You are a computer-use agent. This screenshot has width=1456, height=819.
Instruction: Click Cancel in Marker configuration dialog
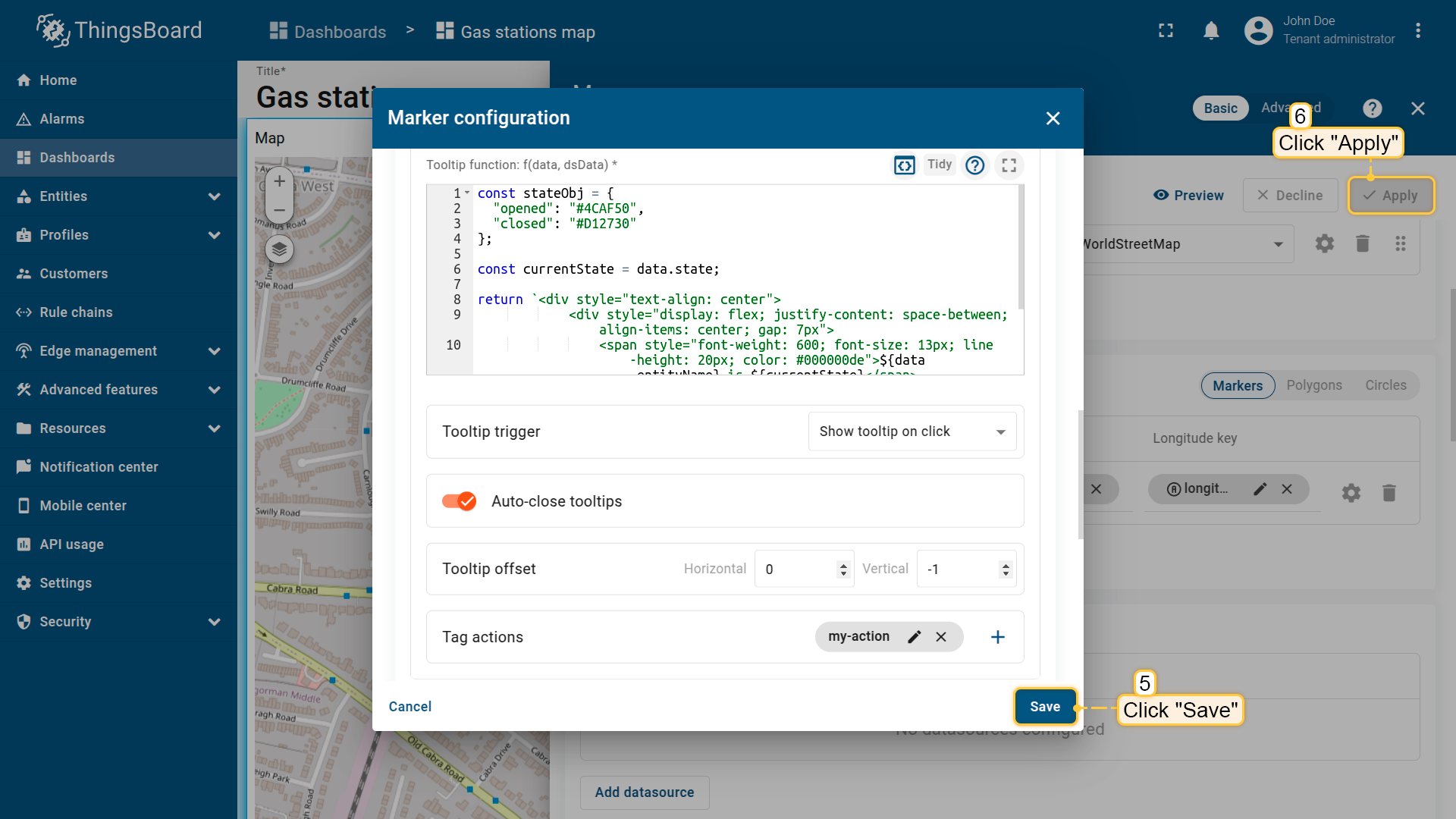click(409, 707)
